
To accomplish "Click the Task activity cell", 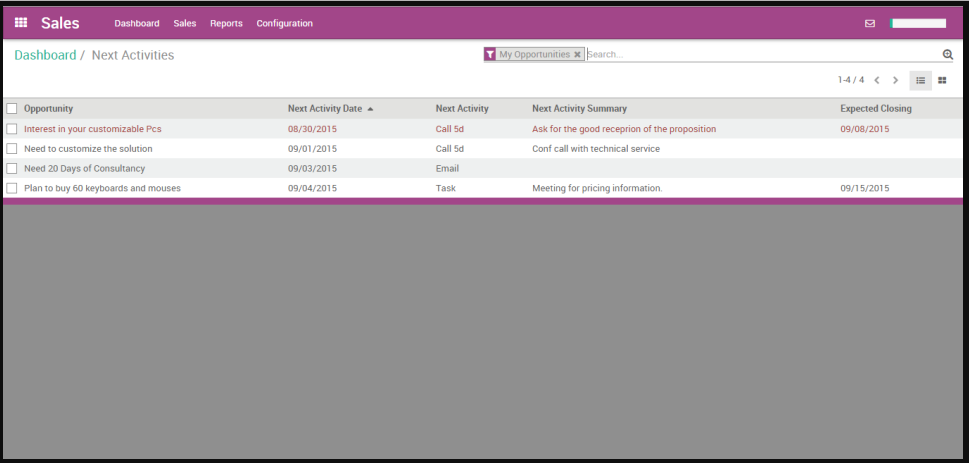I will 446,188.
